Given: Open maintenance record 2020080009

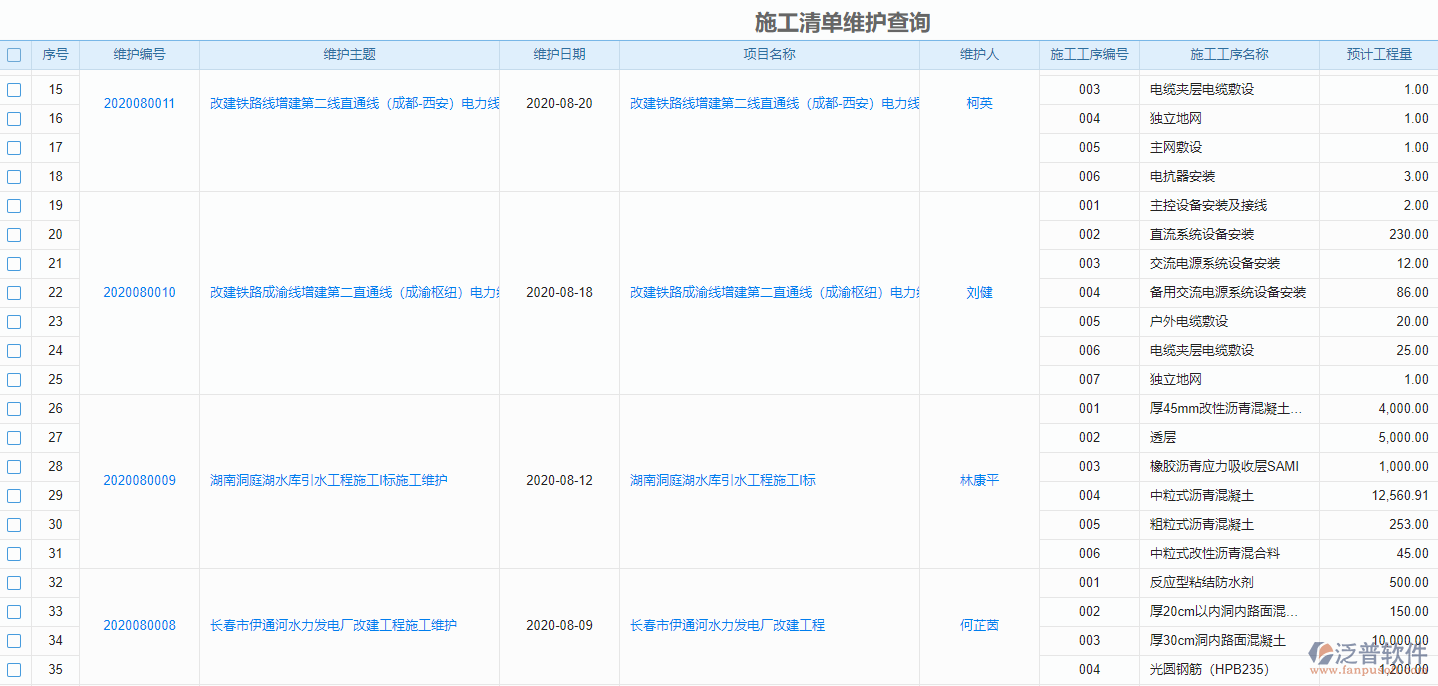Looking at the screenshot, I should tap(138, 480).
